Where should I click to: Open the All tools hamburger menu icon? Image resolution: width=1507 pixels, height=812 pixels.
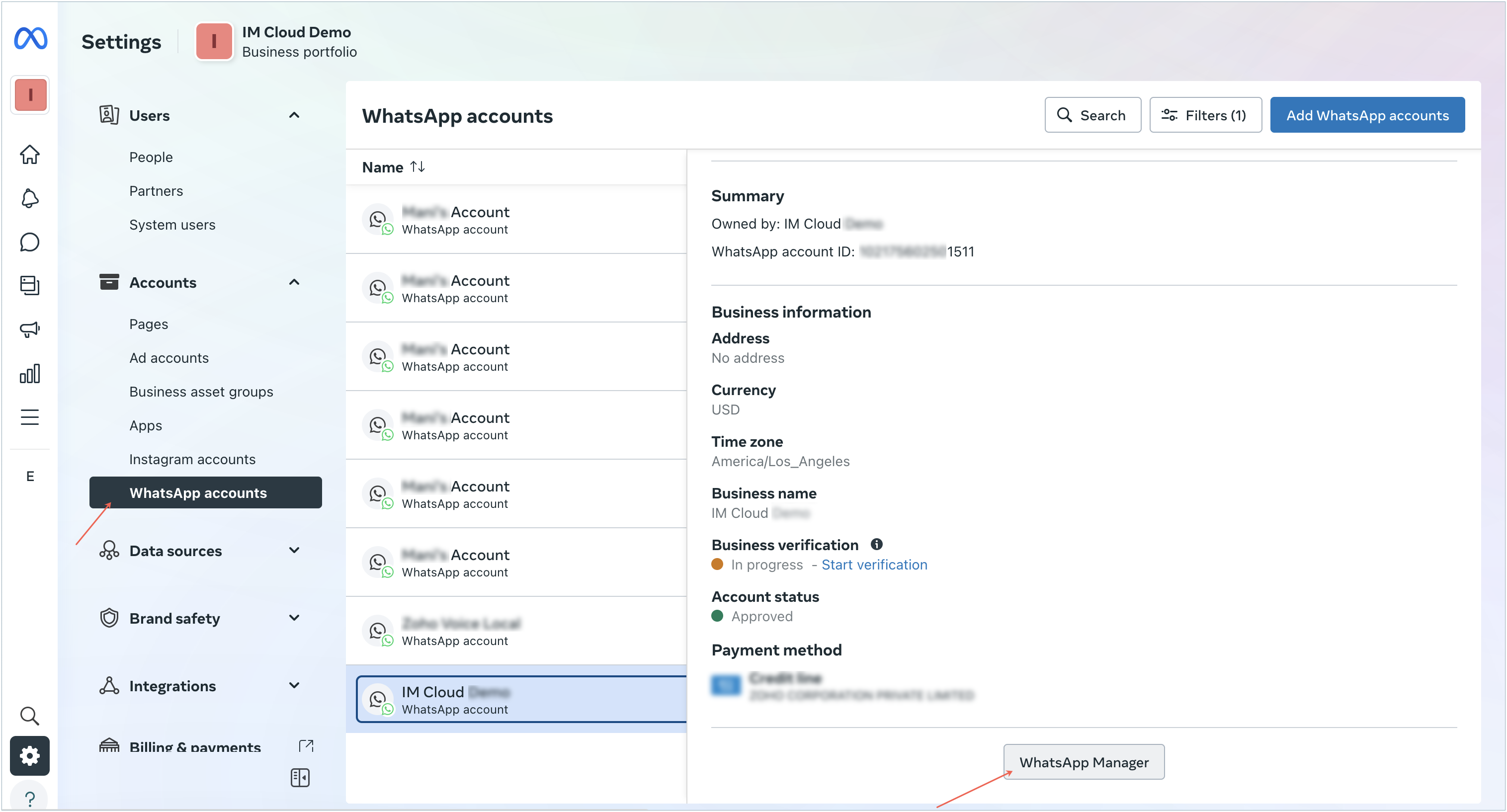[30, 417]
